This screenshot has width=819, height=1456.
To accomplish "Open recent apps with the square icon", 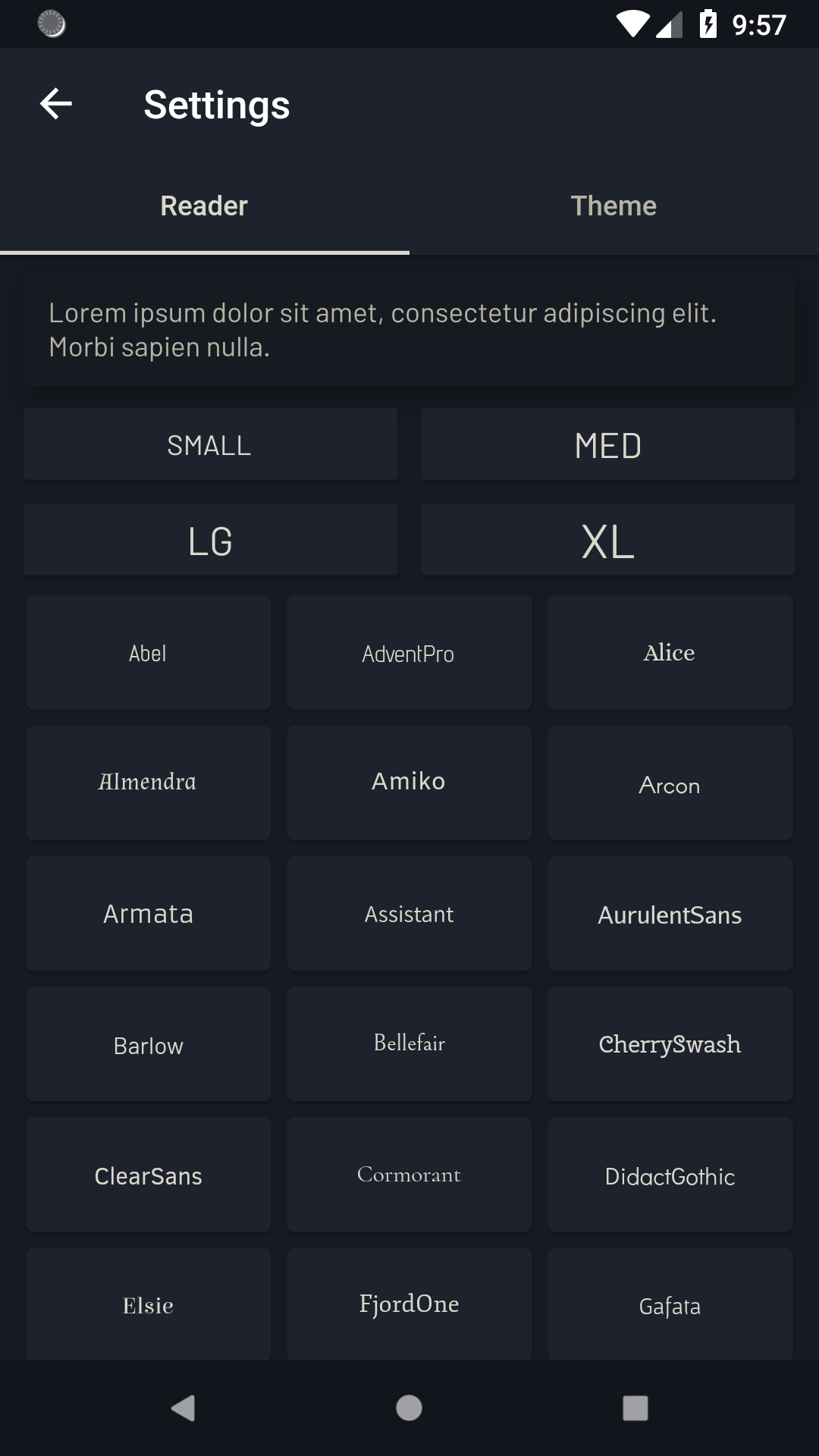I will click(x=633, y=1409).
